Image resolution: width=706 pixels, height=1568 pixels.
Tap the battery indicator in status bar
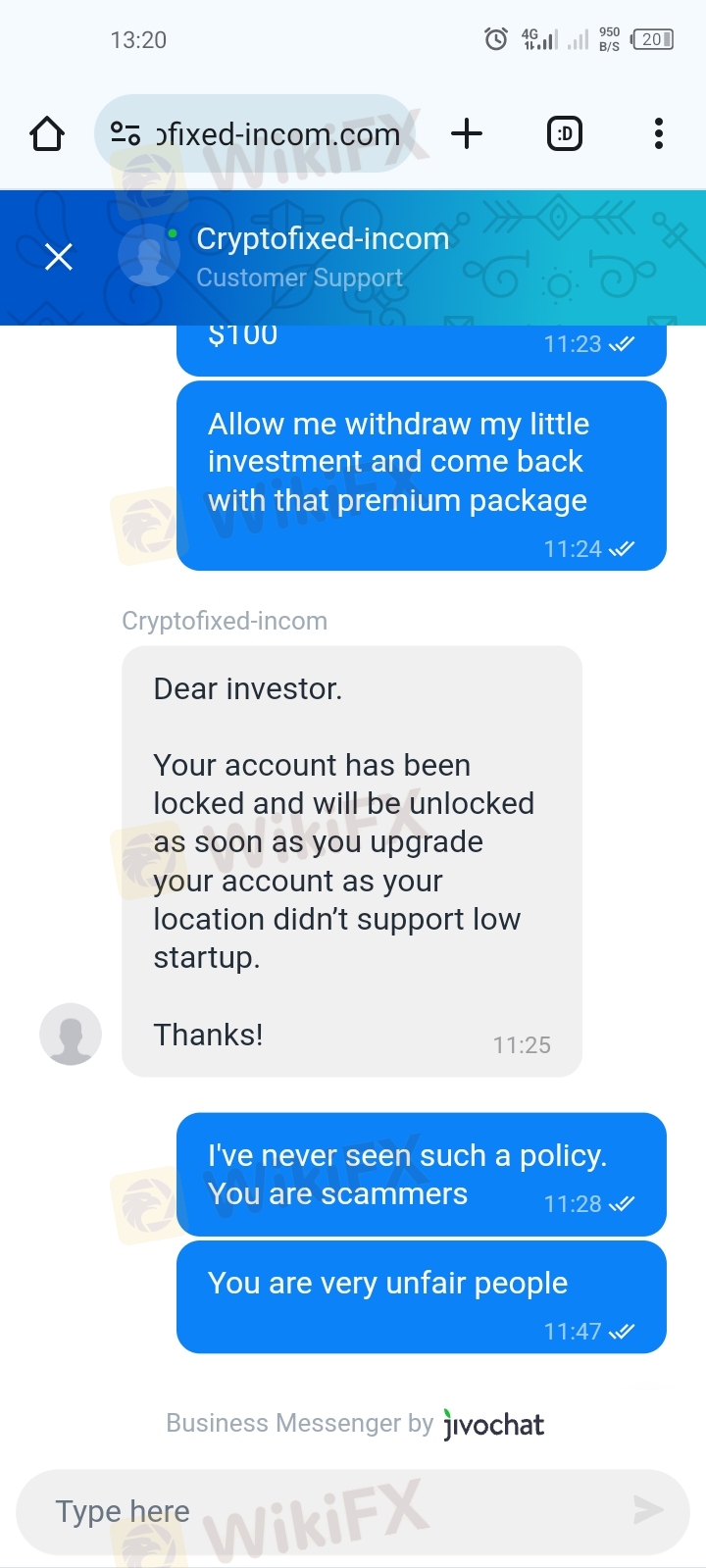point(652,39)
